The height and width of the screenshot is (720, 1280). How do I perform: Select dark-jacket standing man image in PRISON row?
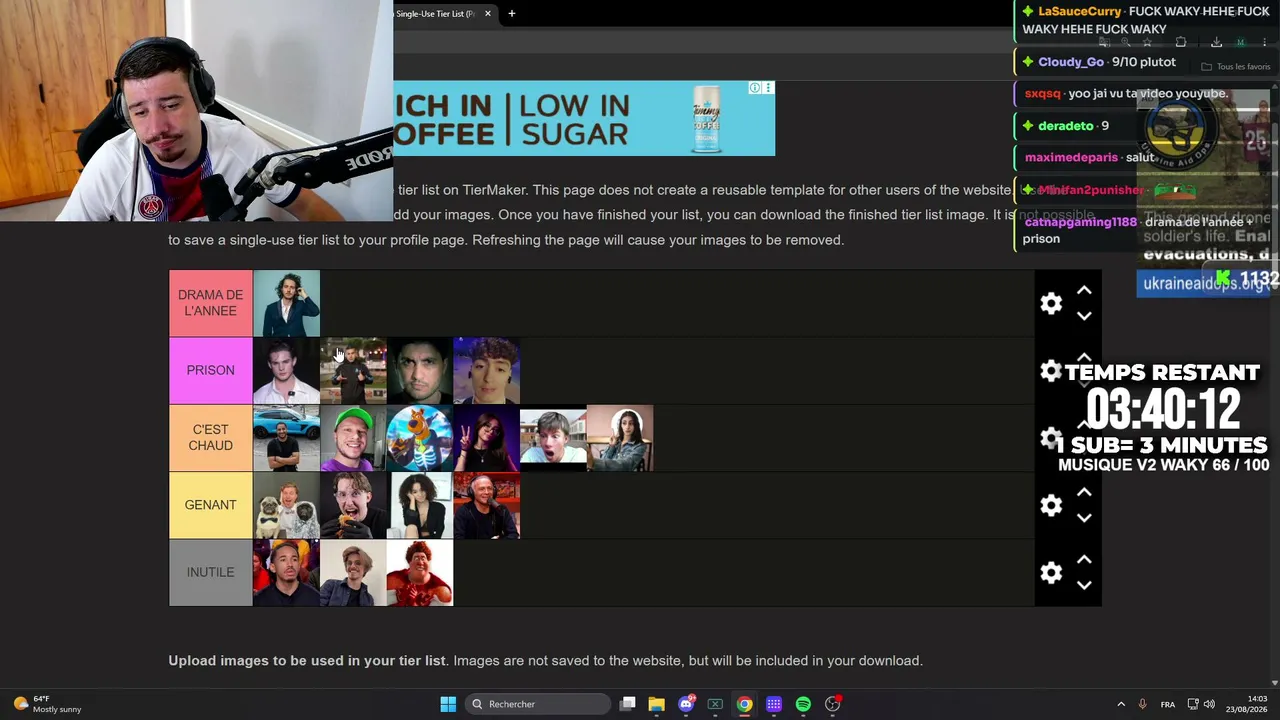pos(353,371)
